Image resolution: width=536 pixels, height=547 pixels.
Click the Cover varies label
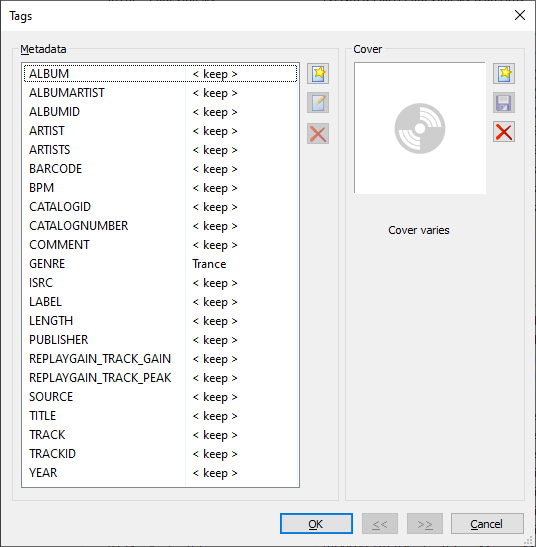click(419, 230)
